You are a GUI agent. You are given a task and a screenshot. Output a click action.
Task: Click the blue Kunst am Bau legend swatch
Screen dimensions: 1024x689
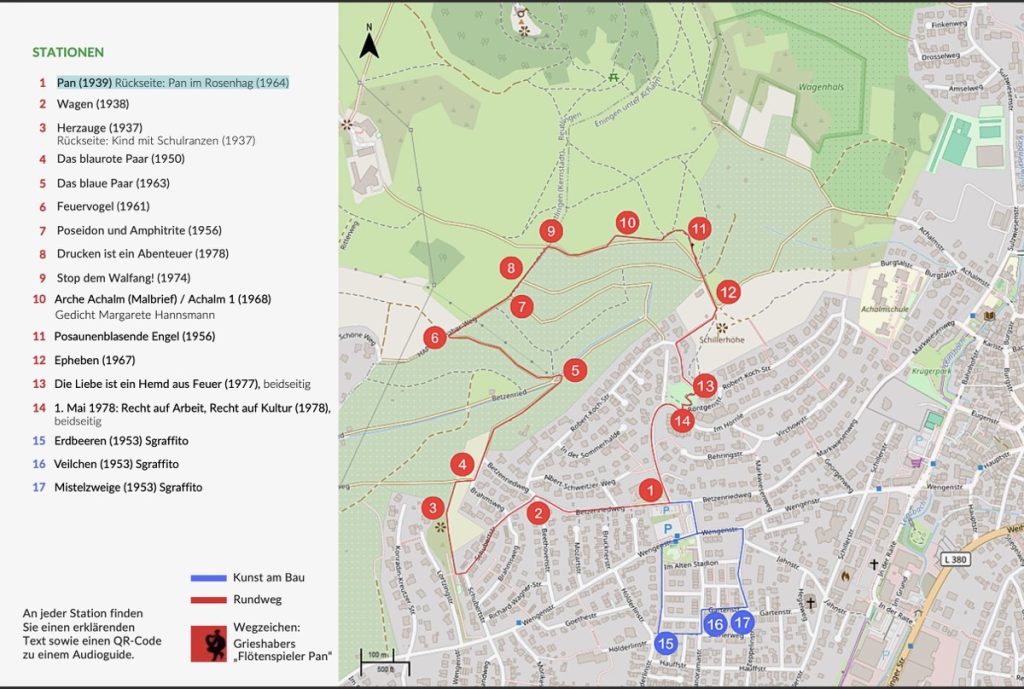pos(209,578)
